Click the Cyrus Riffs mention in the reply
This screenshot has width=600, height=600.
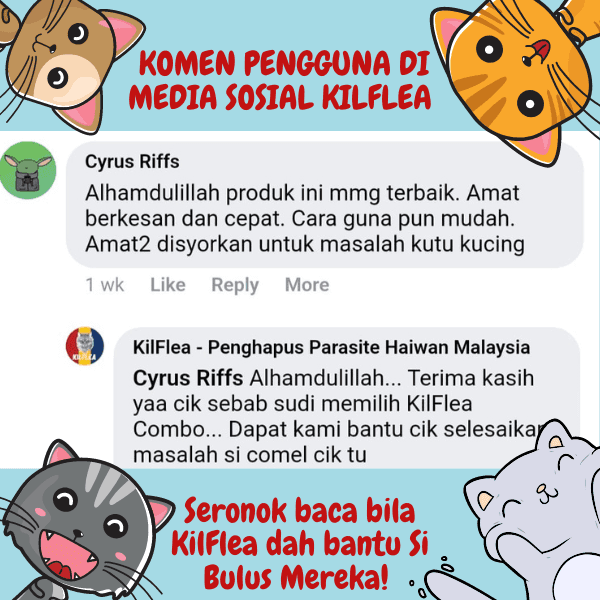coord(188,378)
